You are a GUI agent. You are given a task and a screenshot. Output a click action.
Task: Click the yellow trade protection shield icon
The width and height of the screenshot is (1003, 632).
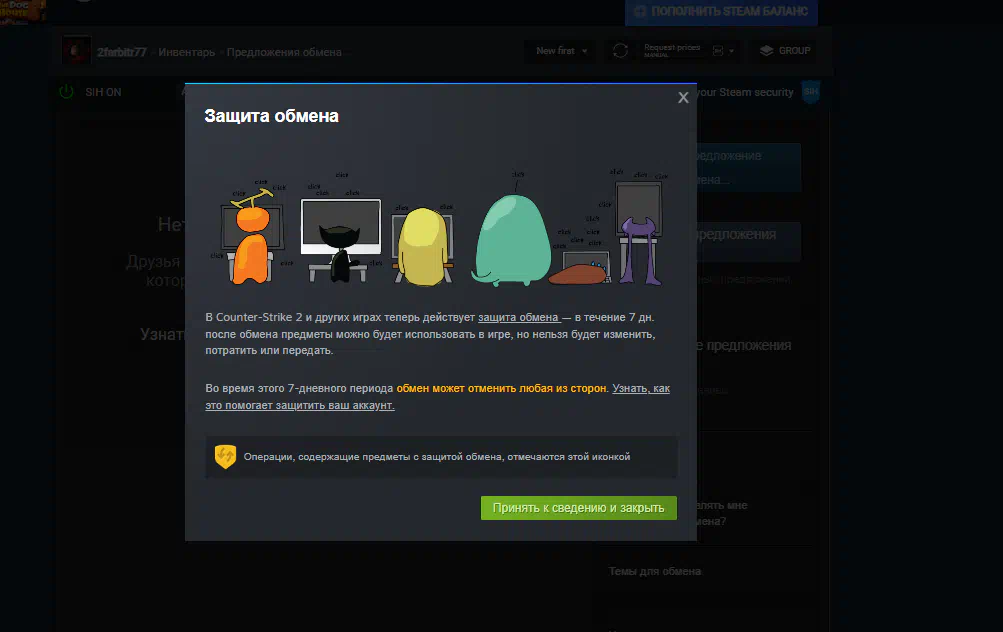coord(225,457)
